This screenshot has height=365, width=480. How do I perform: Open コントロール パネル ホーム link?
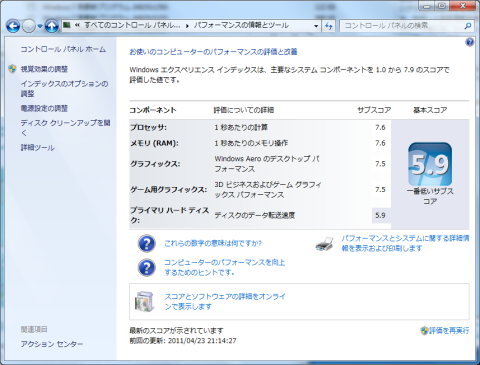(63, 49)
